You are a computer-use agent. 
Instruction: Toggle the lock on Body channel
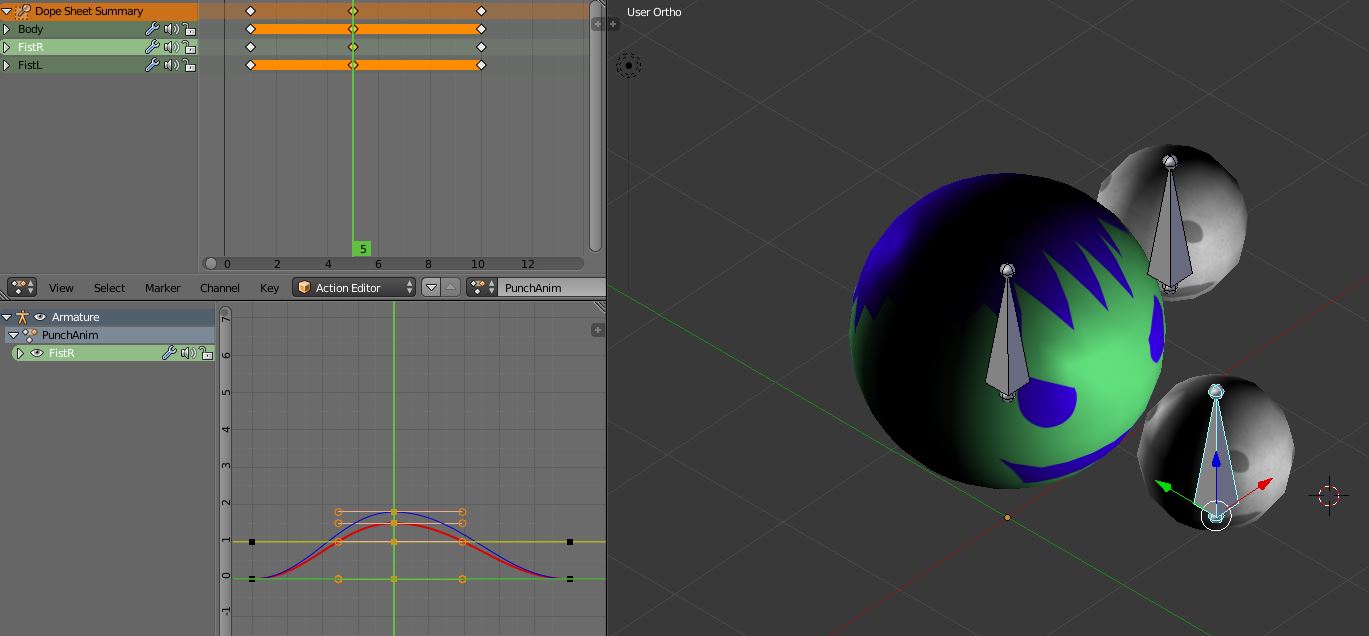[x=188, y=29]
